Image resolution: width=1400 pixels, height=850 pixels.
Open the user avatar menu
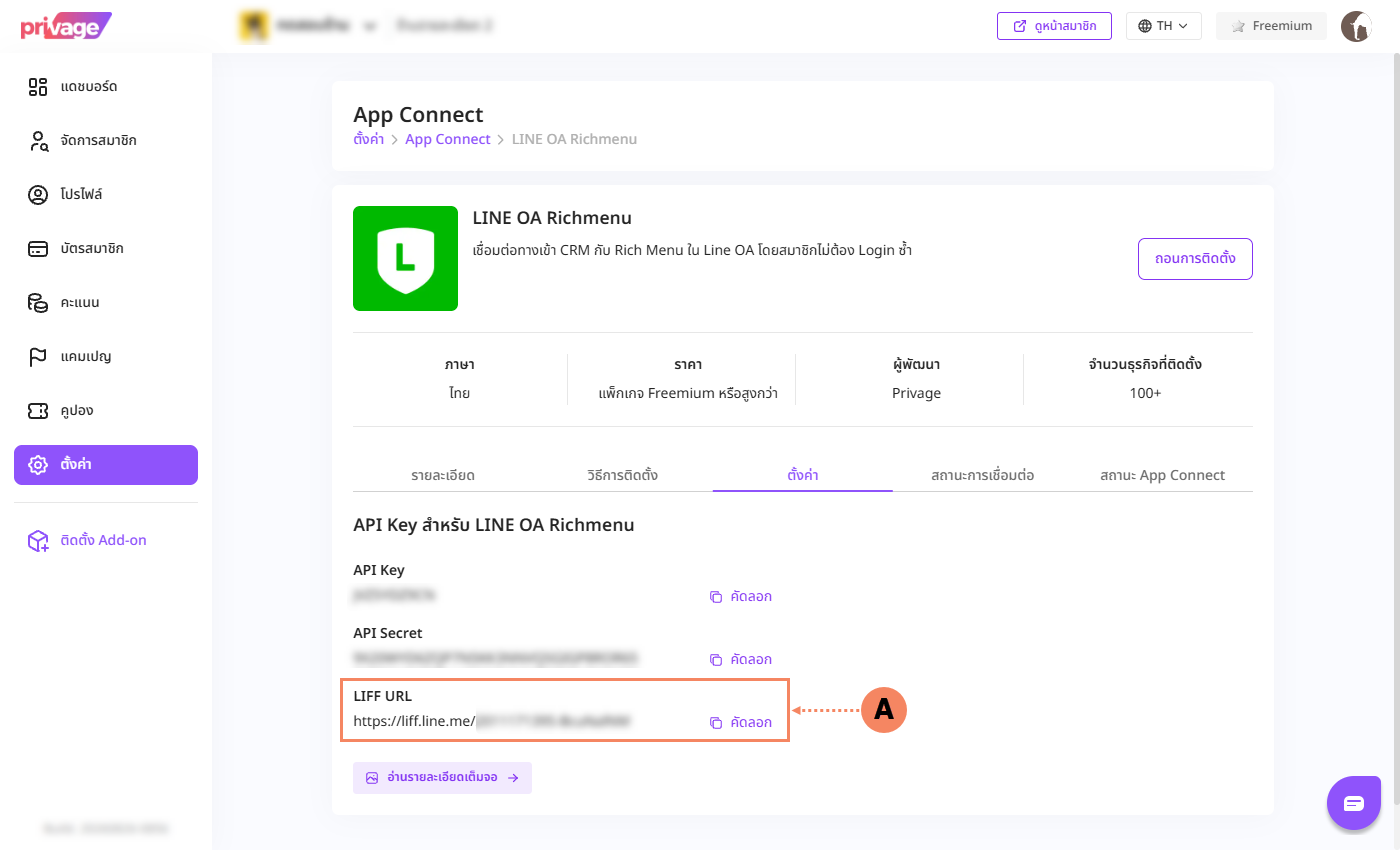[x=1356, y=26]
